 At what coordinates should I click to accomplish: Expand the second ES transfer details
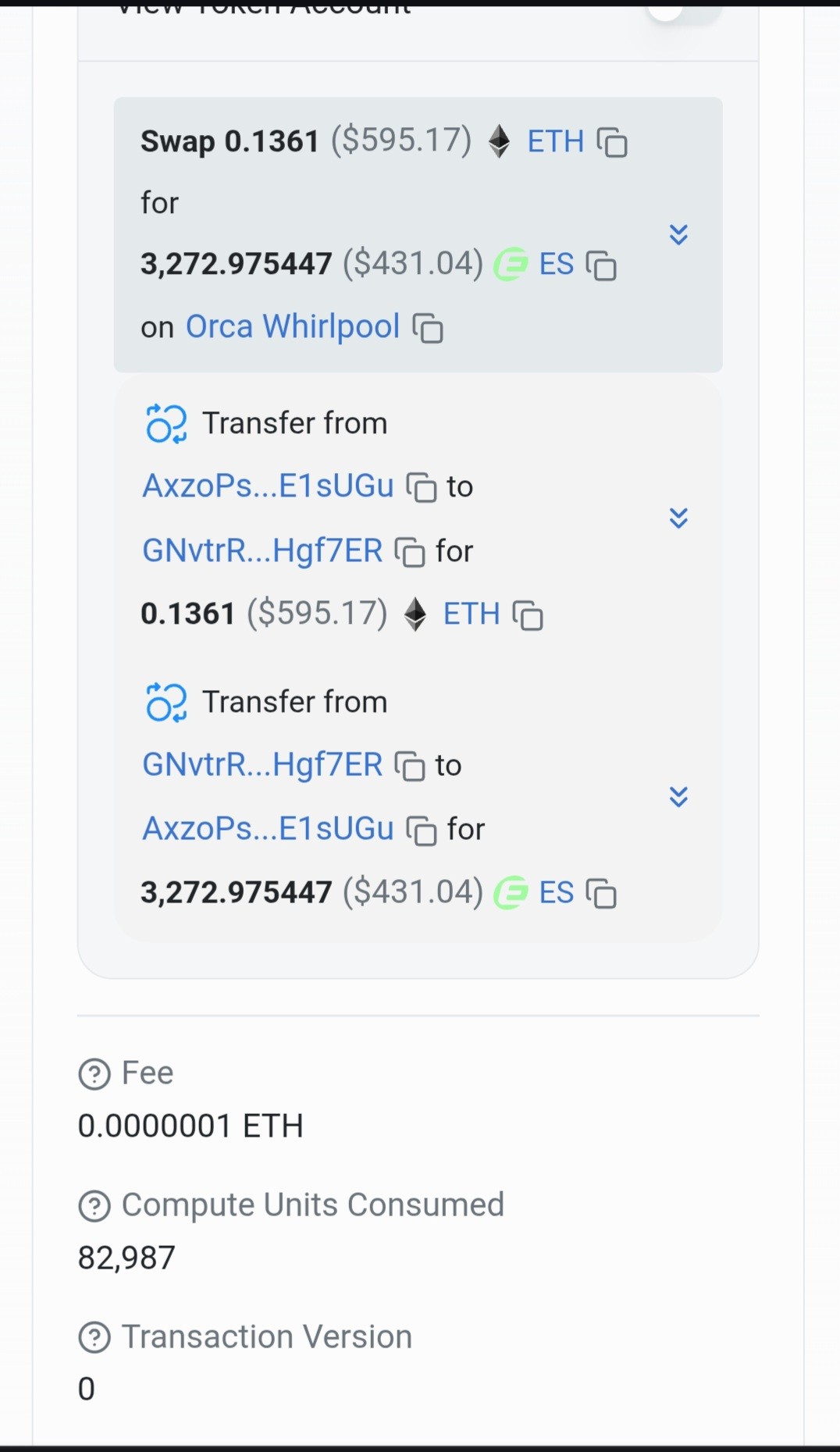(x=678, y=796)
